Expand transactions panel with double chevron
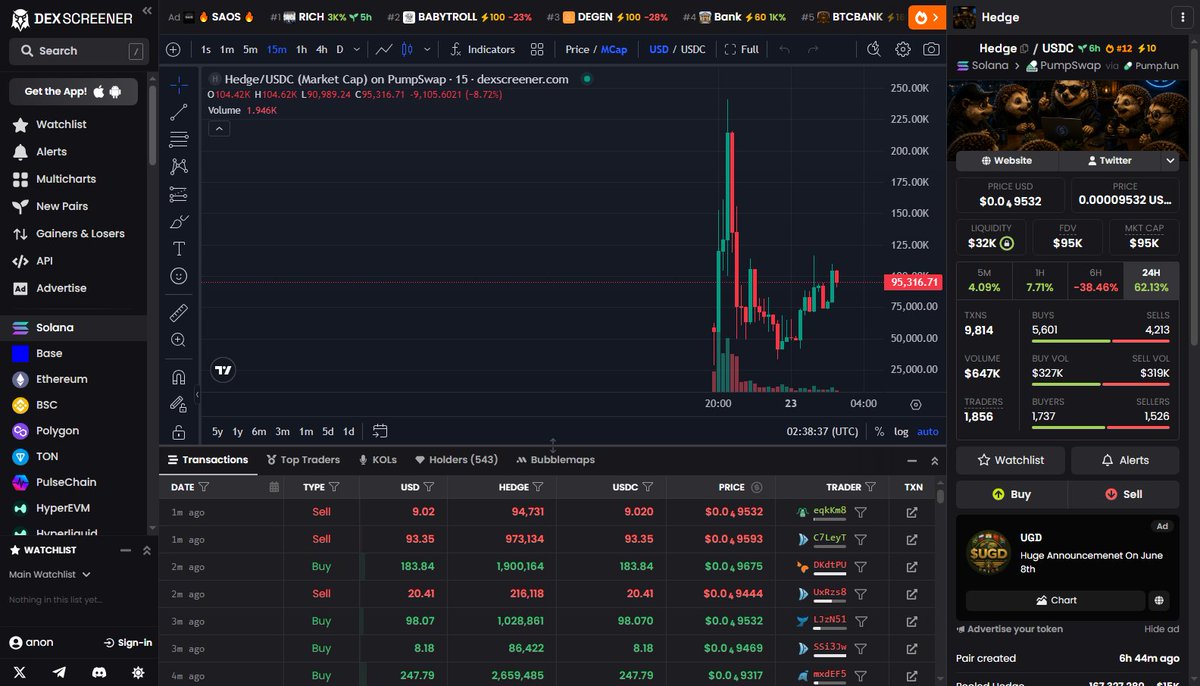This screenshot has width=1200, height=686. pyautogui.click(x=935, y=461)
